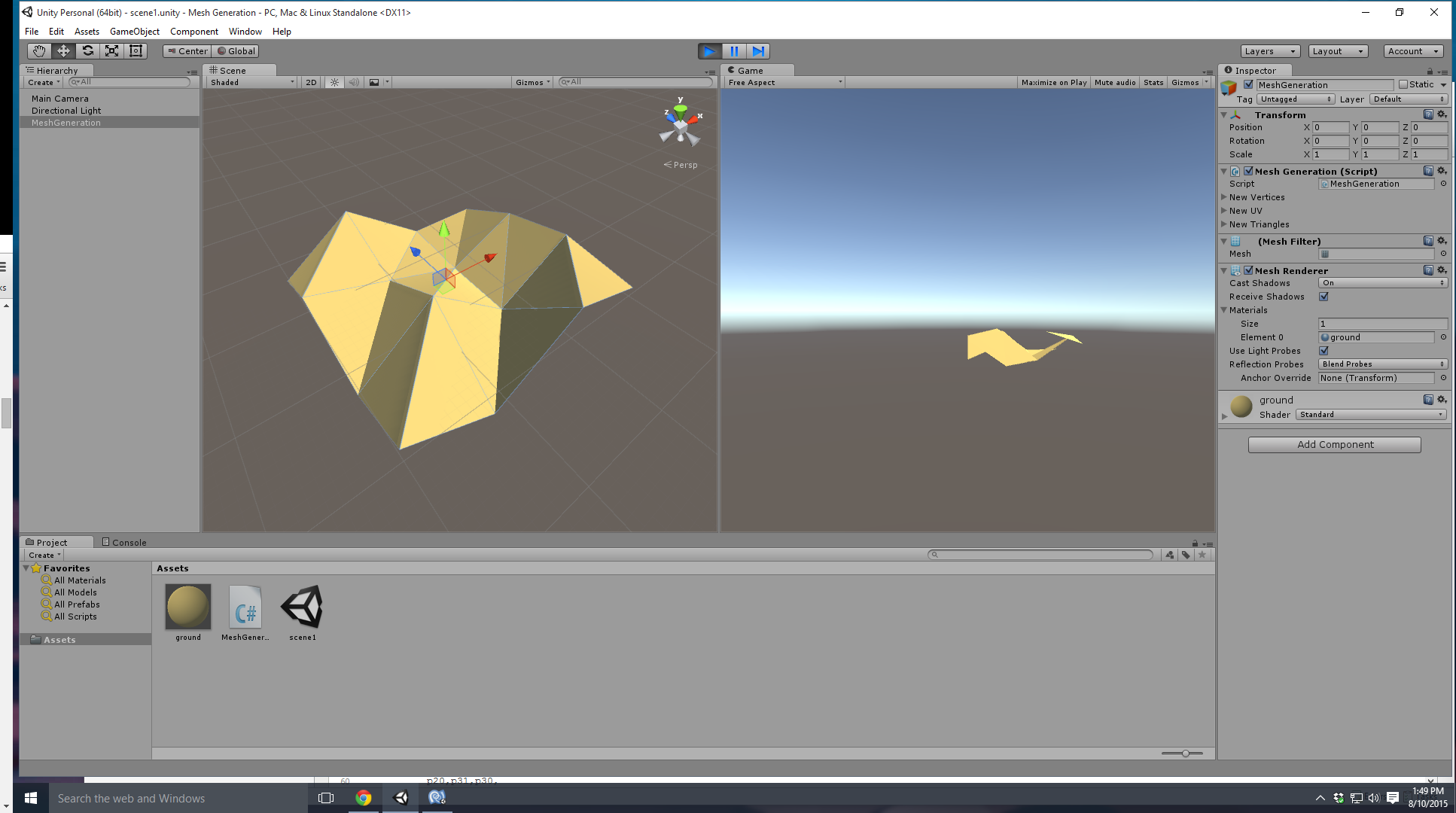Start Play mode
Image resolution: width=1456 pixels, height=813 pixels.
point(709,51)
